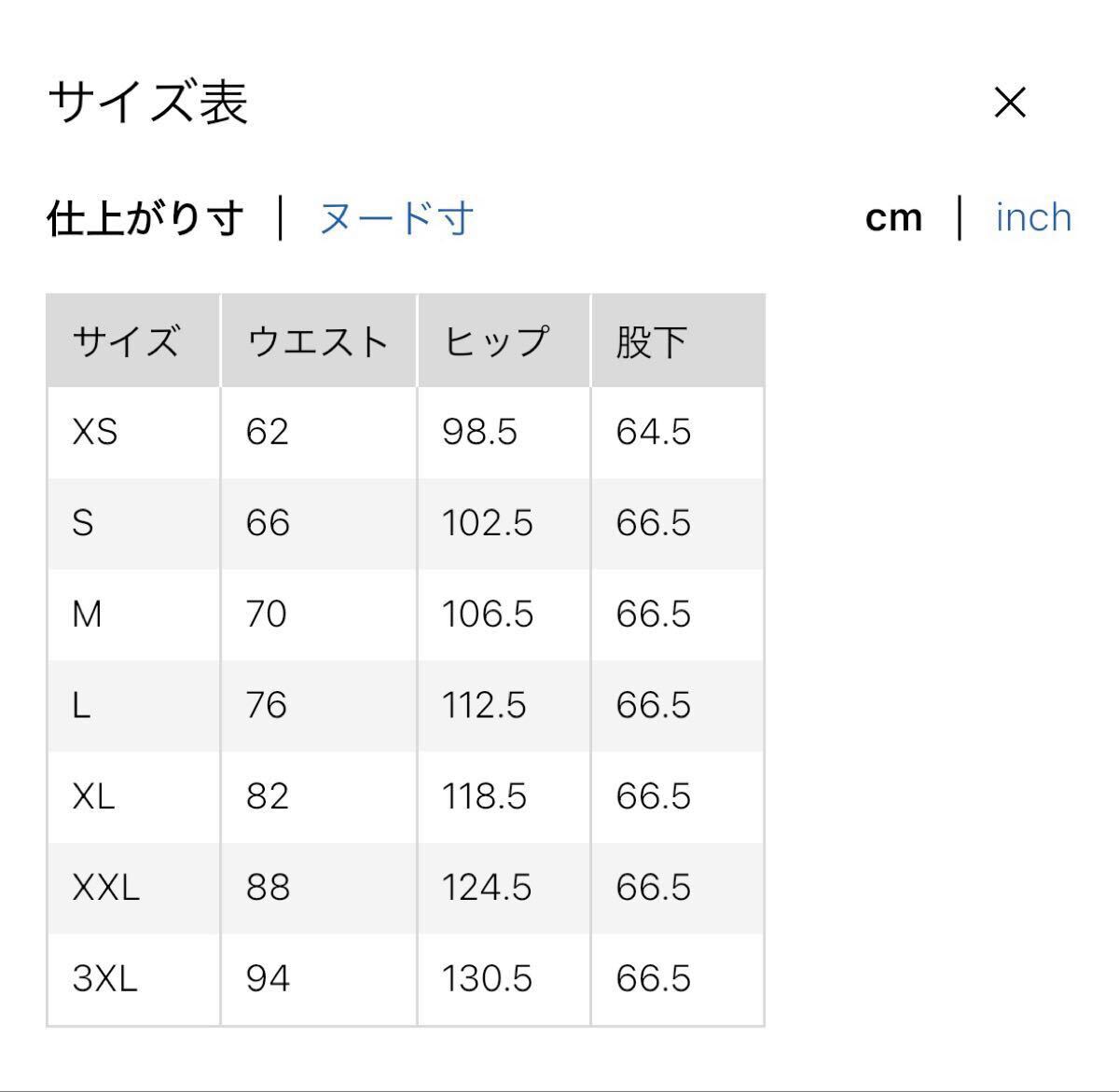This screenshot has width=1119, height=1092.
Task: Close the size chart dialog
Action: [x=1010, y=103]
